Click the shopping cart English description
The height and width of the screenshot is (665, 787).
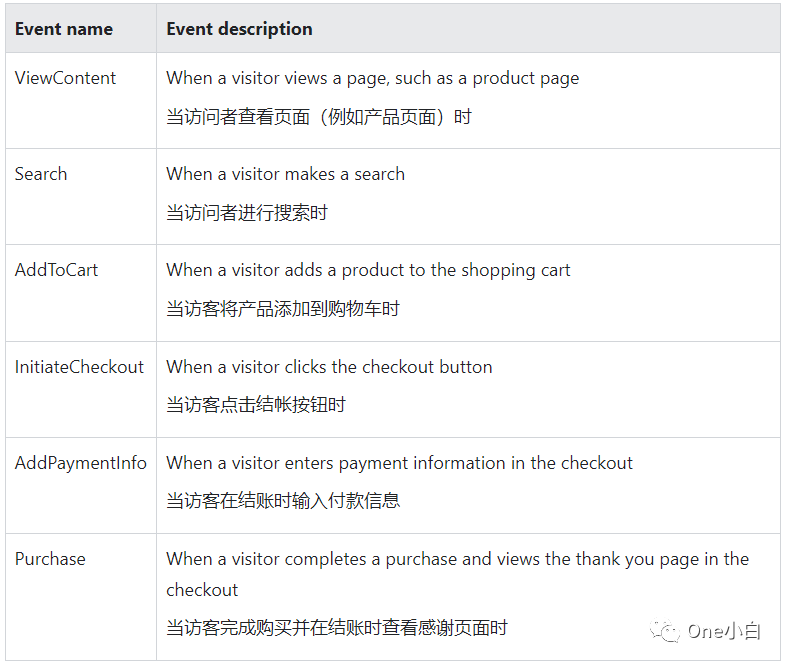(368, 271)
